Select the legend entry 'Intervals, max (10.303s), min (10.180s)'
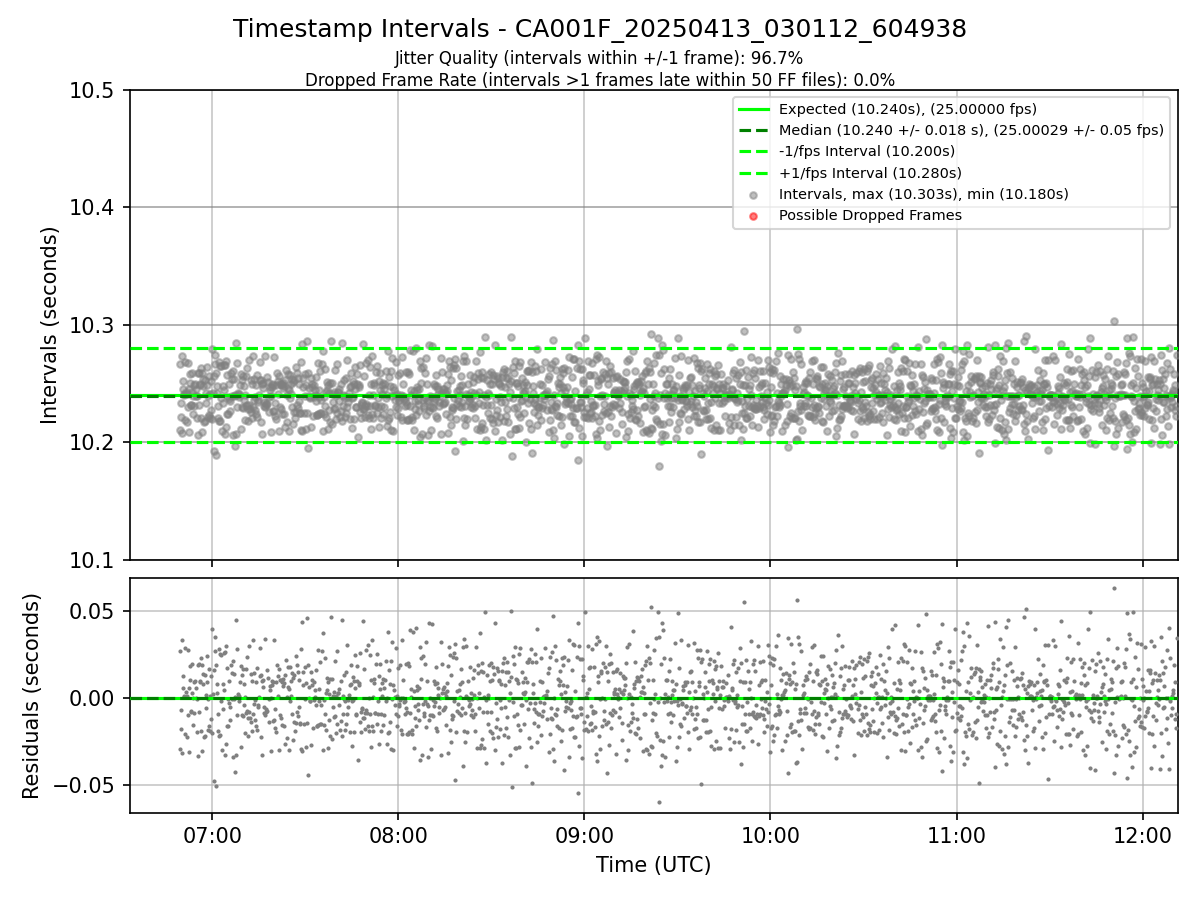Screen dimensions: 1200x900 click(x=924, y=194)
